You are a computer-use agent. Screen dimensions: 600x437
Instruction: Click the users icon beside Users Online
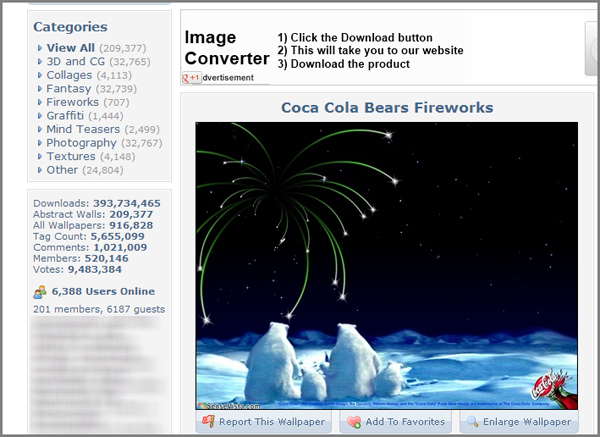(40, 292)
